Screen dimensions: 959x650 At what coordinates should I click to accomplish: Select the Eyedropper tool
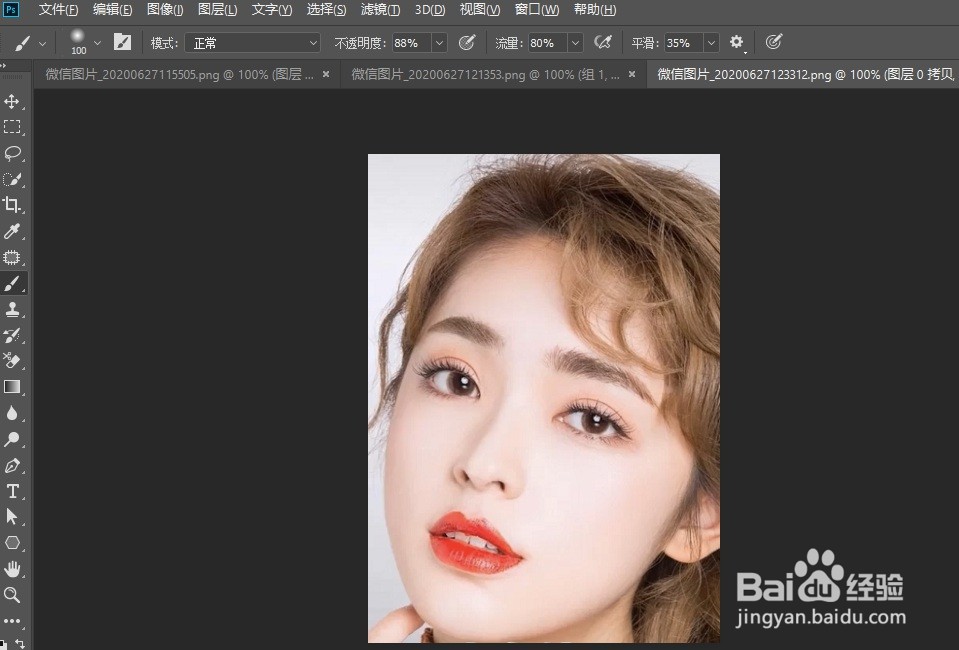(x=12, y=231)
